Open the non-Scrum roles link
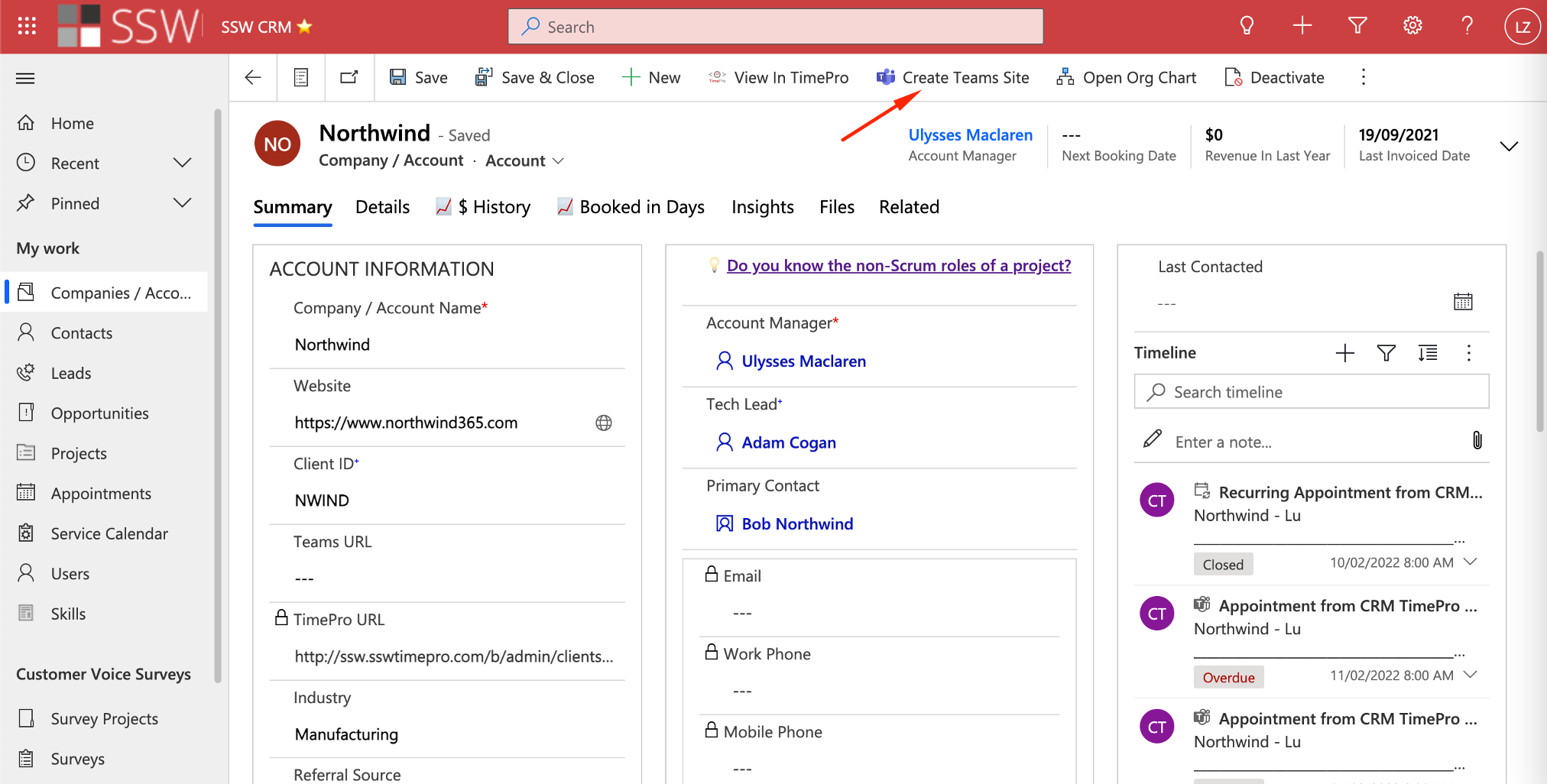 (x=898, y=266)
